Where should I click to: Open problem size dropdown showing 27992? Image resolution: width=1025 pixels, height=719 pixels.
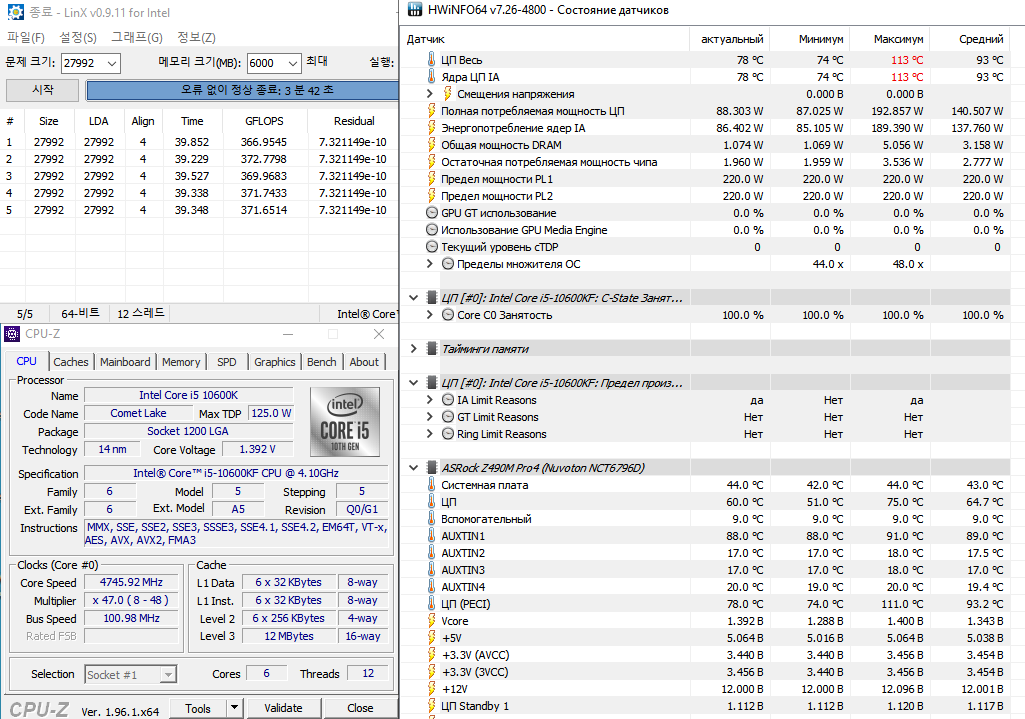pyautogui.click(x=112, y=63)
